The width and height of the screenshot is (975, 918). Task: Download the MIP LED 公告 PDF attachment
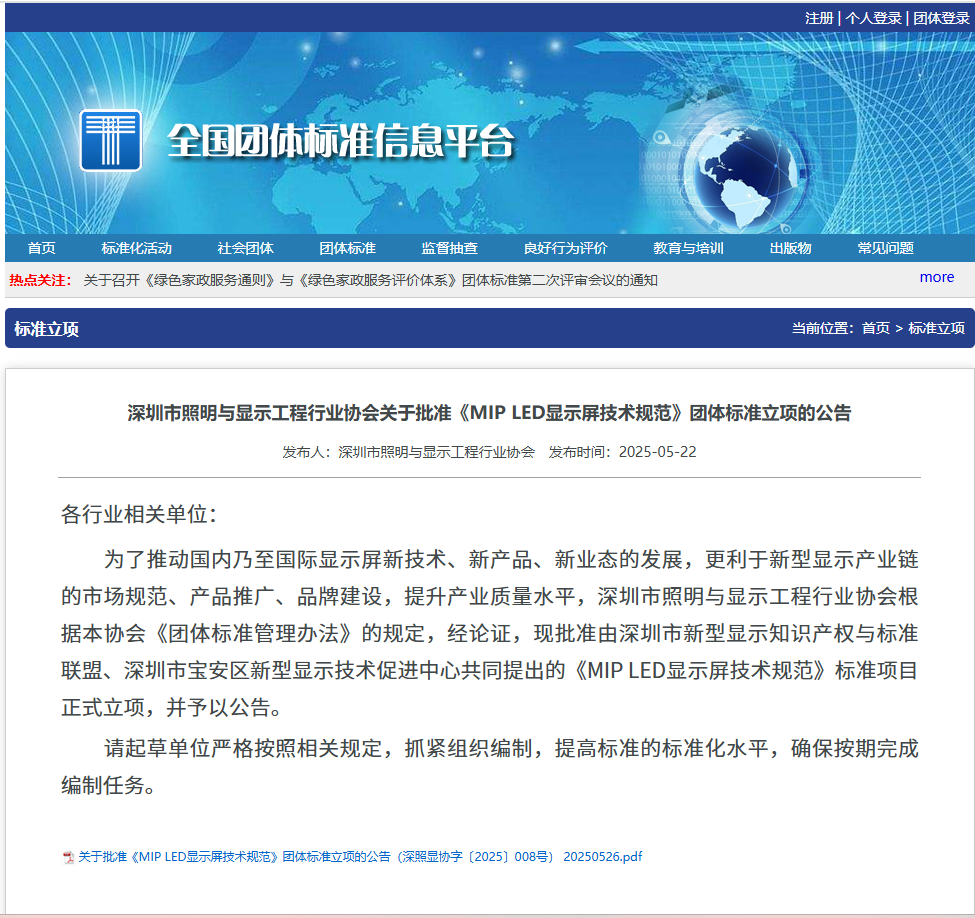pos(360,857)
